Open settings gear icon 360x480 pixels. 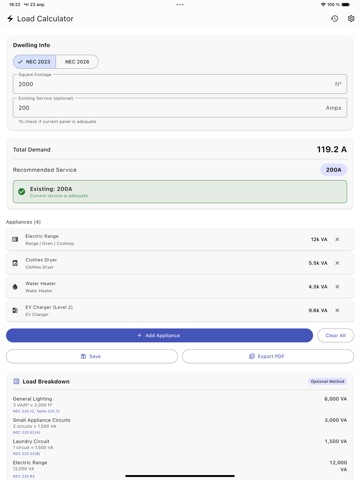point(351,19)
